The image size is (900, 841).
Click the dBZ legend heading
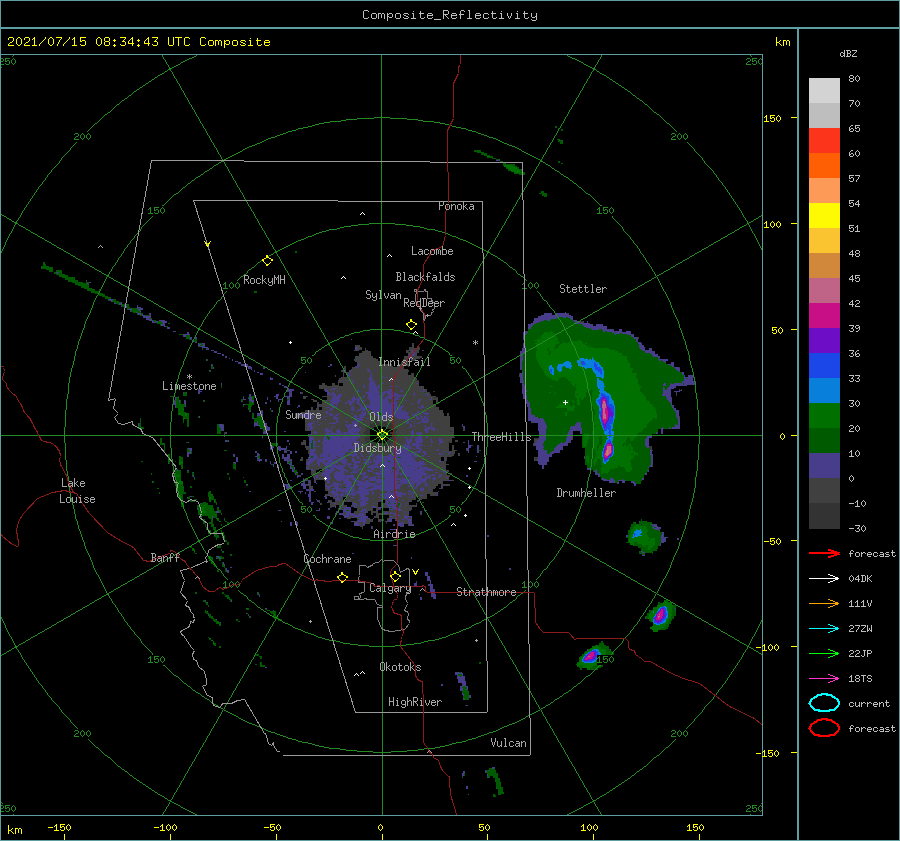848,54
